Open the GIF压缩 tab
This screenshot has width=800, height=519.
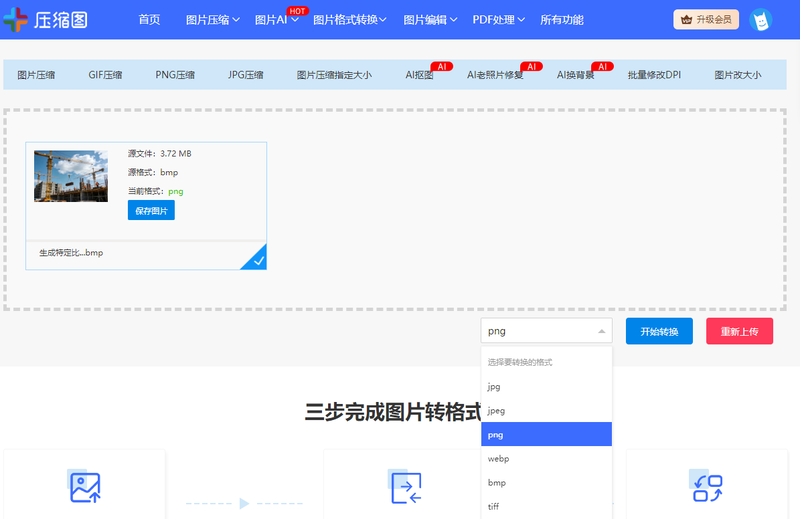point(105,75)
